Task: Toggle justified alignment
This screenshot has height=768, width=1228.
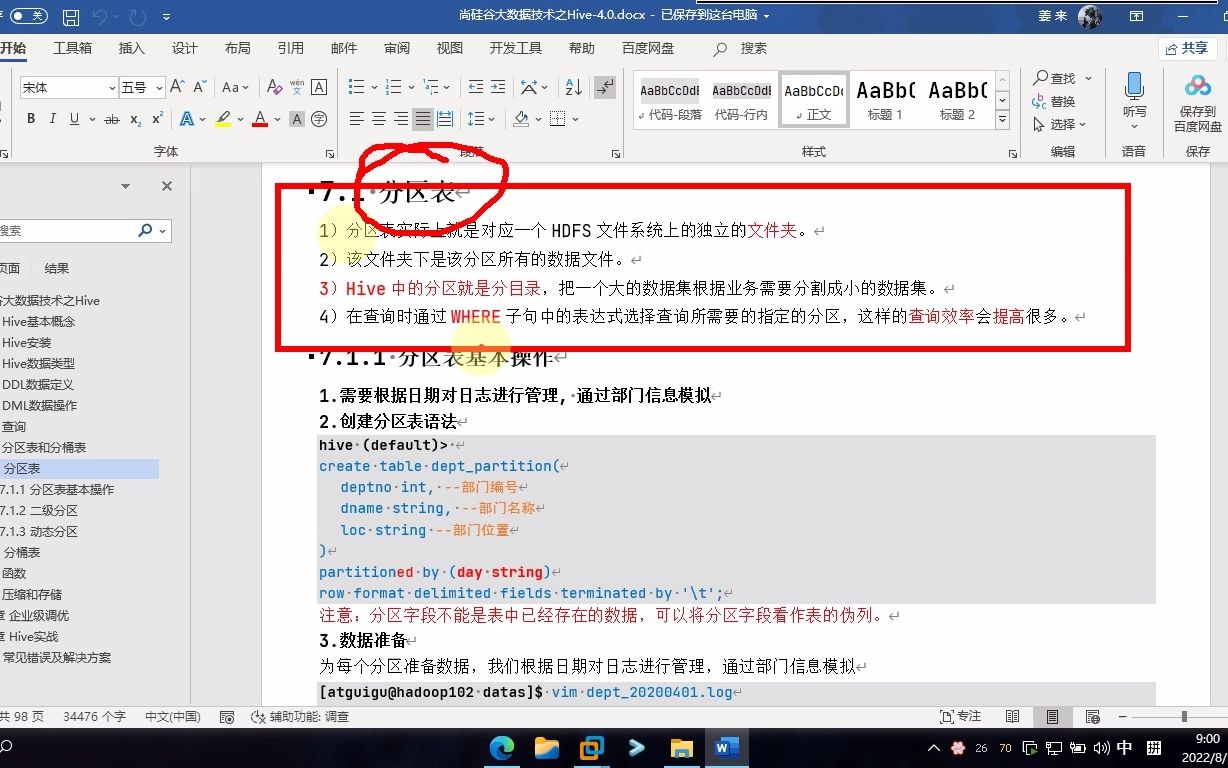Action: pyautogui.click(x=423, y=119)
